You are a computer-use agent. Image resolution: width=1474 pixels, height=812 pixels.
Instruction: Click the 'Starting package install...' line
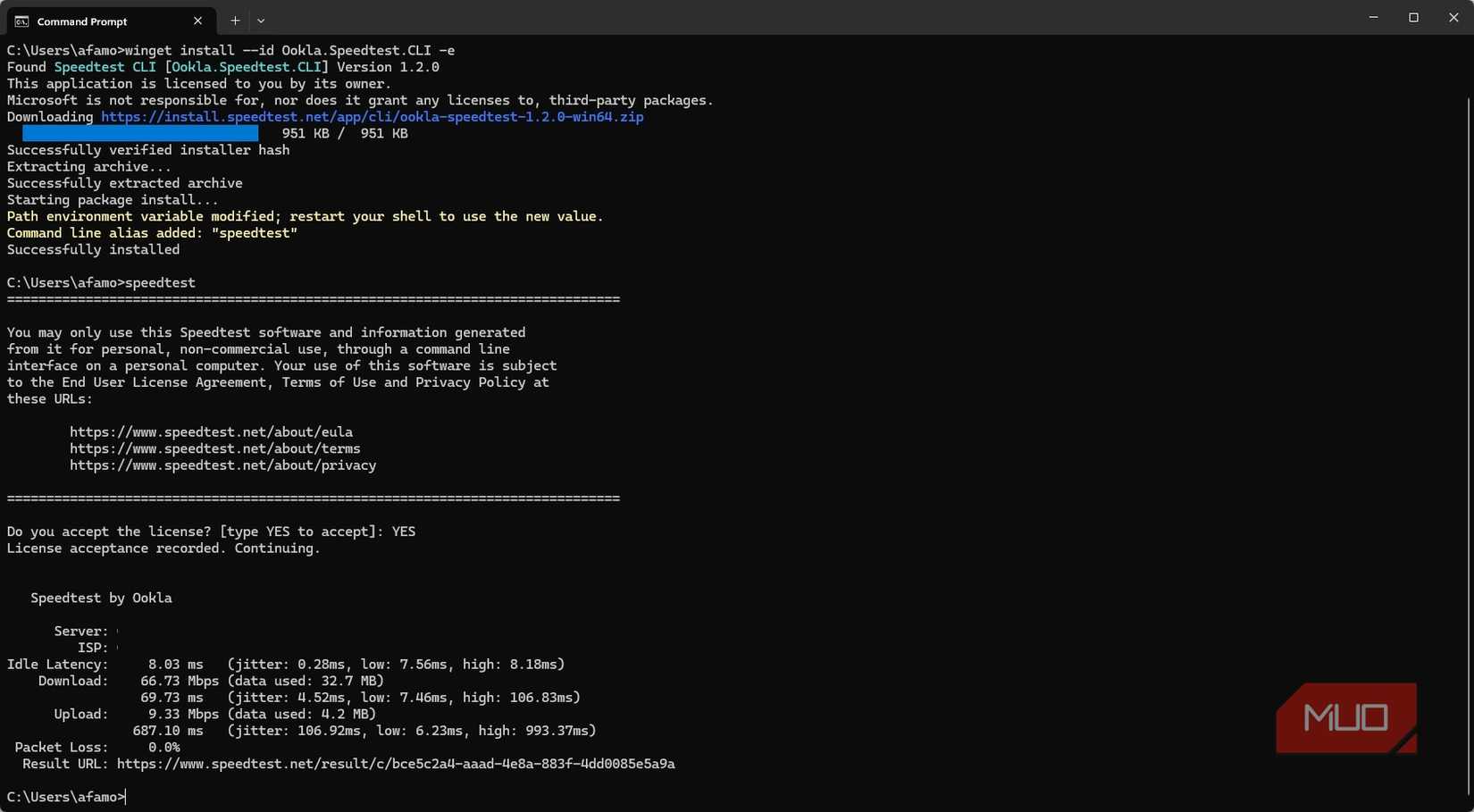tap(113, 200)
